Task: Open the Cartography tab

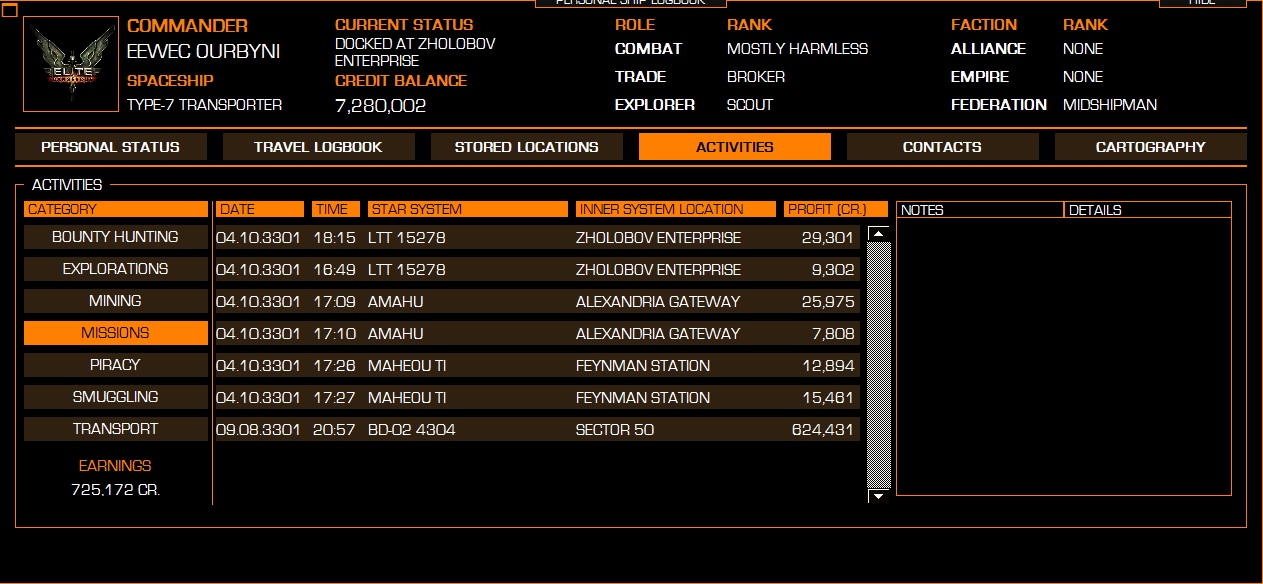Action: 1150,147
